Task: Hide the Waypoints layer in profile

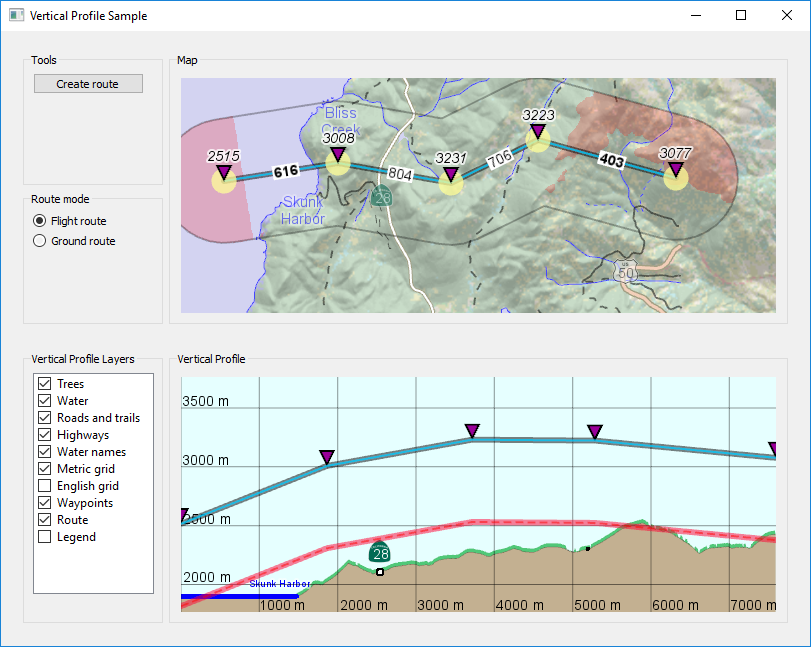Action: (44, 503)
